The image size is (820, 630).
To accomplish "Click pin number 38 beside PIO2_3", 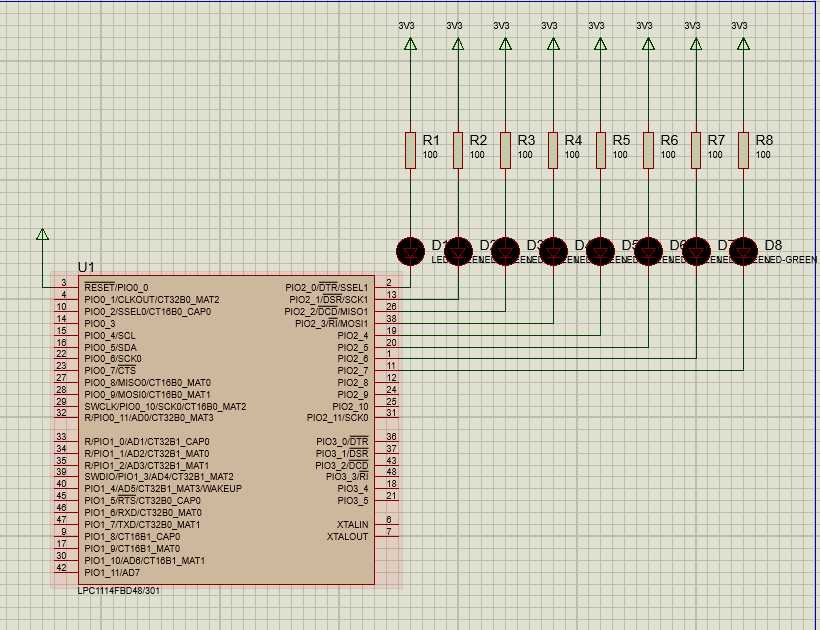I will click(x=391, y=319).
